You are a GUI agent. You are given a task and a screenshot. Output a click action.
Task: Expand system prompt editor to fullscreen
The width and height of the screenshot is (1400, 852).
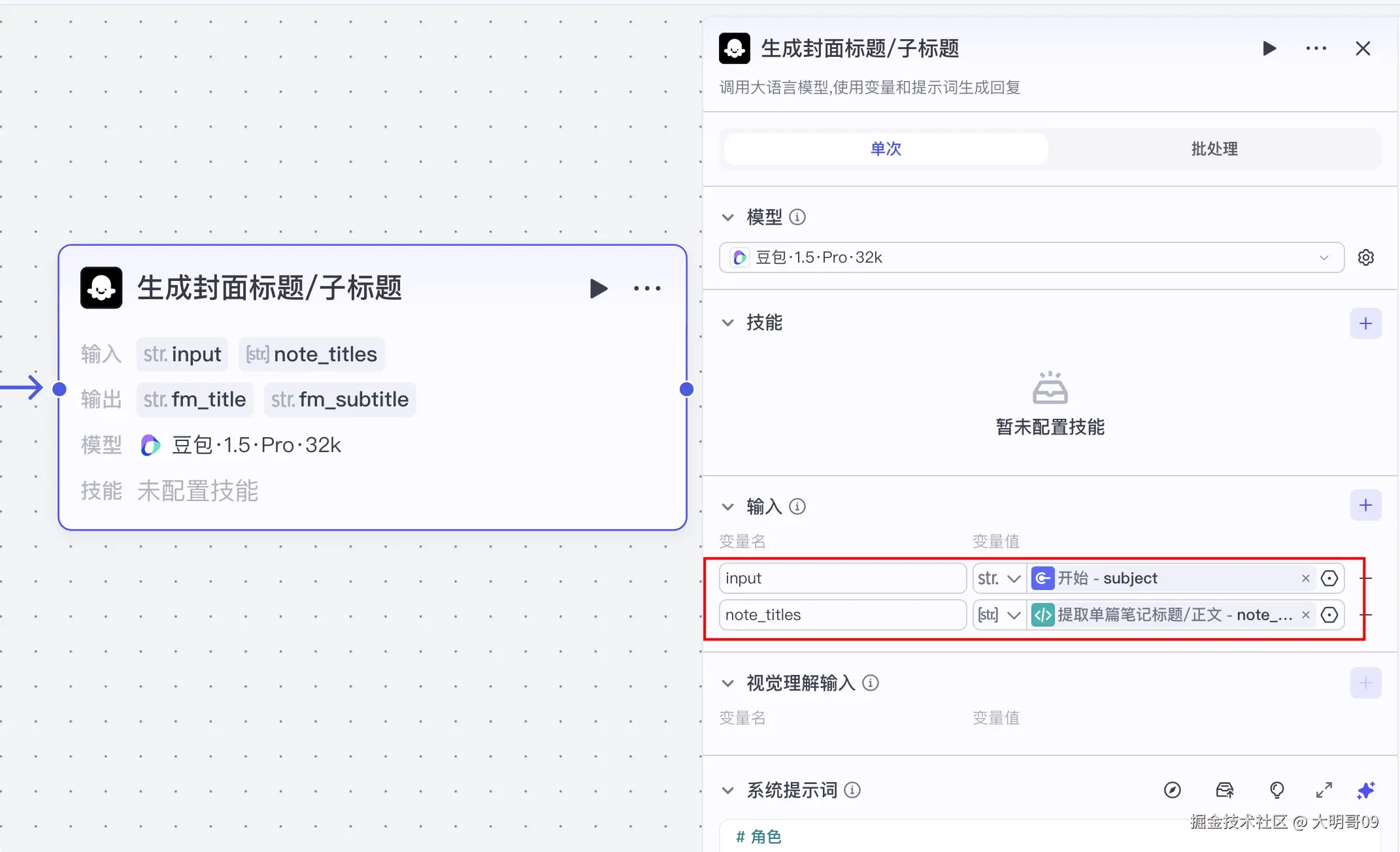[x=1324, y=790]
